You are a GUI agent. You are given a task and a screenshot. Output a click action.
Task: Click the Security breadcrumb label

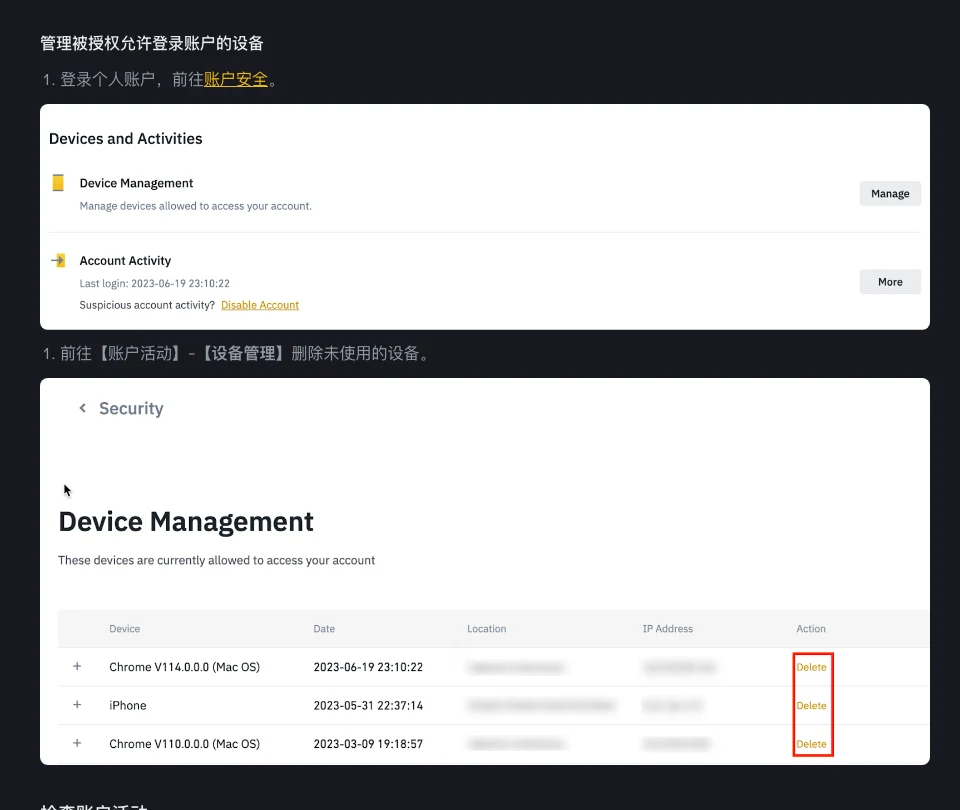[131, 408]
